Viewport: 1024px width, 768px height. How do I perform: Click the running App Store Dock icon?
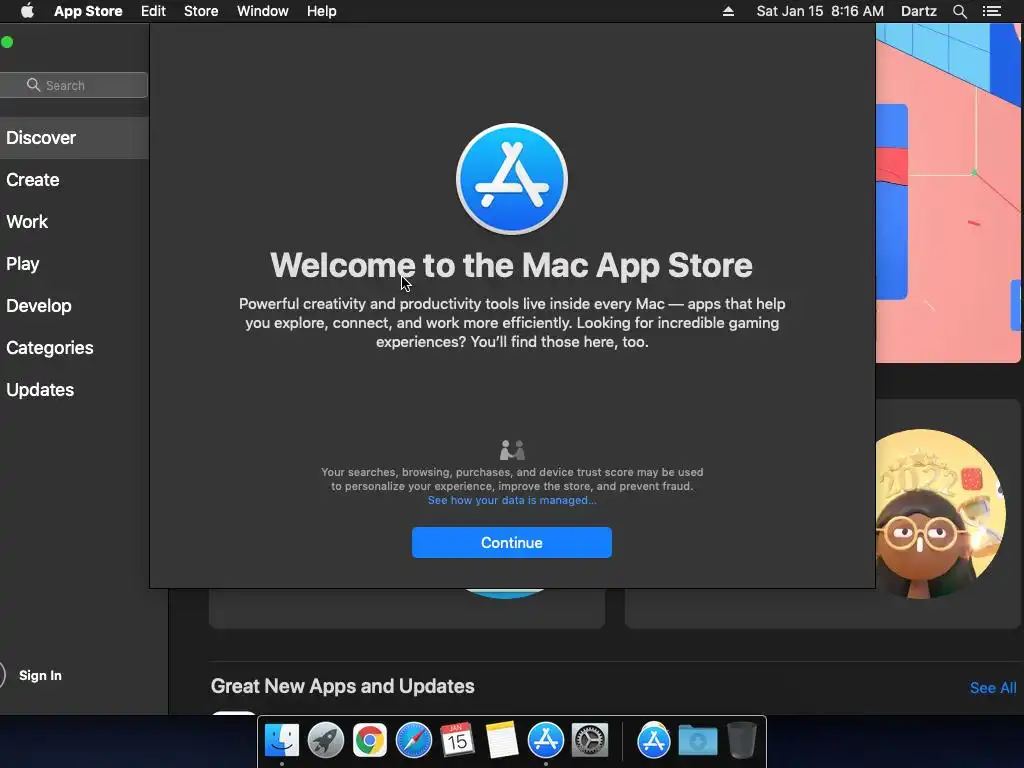click(545, 741)
